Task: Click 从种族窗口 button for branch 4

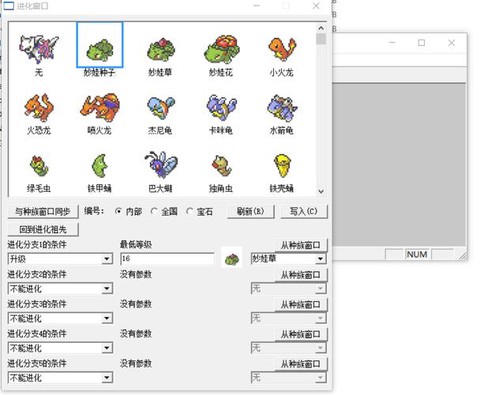Action: 301,334
